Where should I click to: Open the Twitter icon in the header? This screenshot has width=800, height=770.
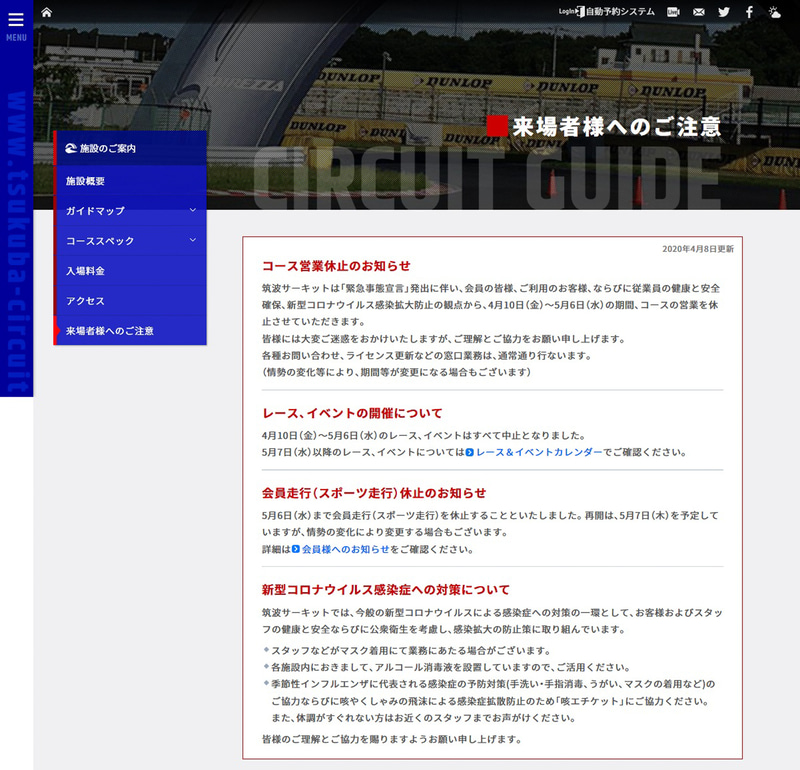[723, 12]
